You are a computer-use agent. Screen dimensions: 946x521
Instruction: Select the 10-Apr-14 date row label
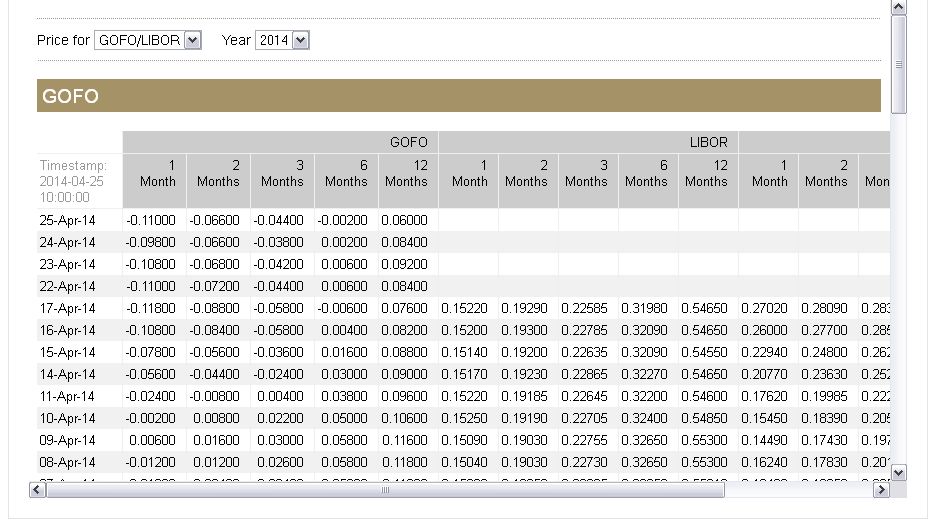pyautogui.click(x=67, y=418)
